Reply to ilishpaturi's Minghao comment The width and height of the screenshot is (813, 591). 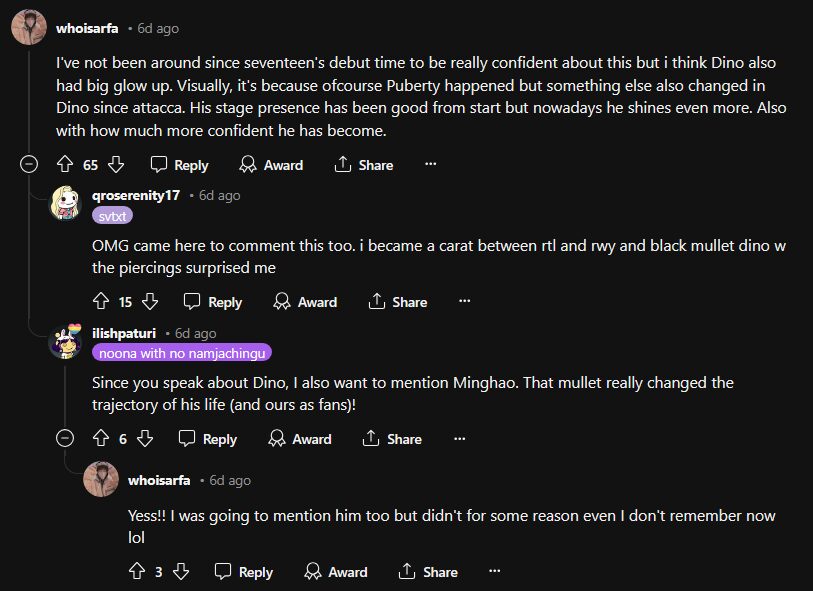(x=208, y=439)
